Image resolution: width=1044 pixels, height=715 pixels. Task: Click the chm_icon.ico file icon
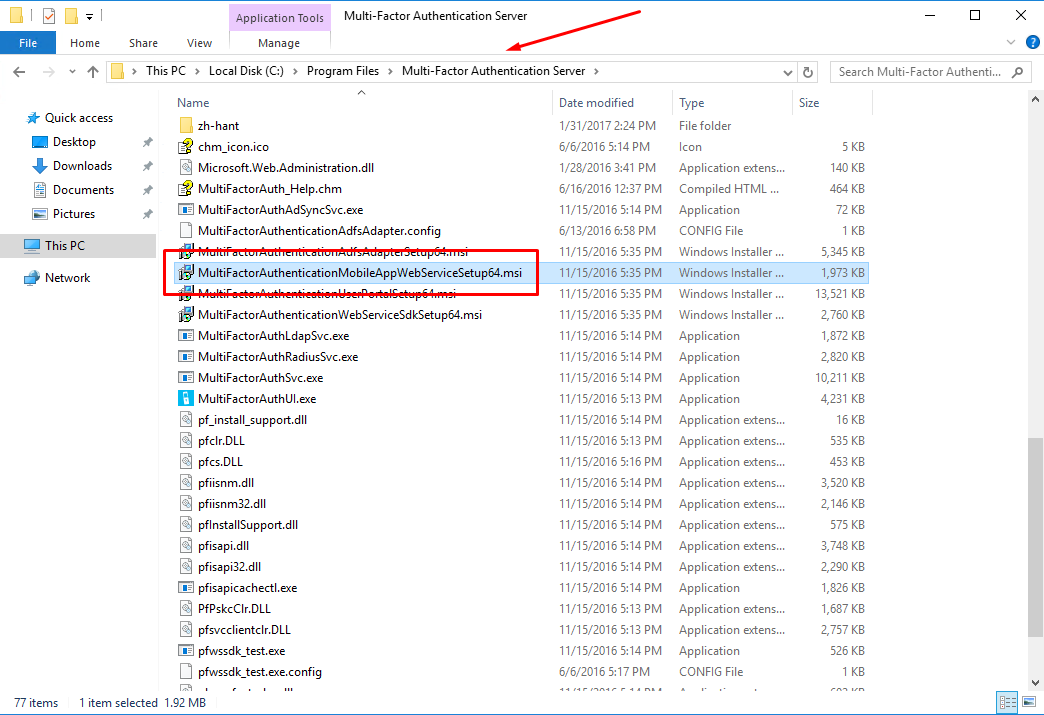coord(186,146)
